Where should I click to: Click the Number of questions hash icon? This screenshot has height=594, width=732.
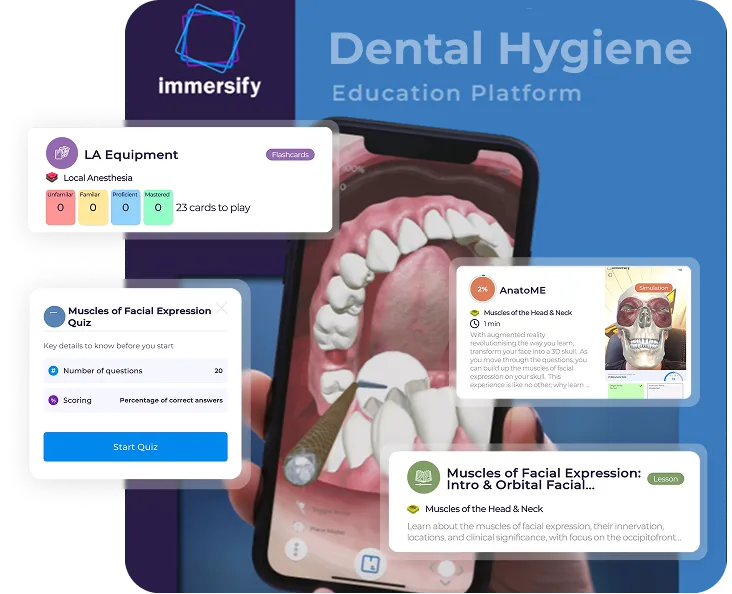[53, 371]
